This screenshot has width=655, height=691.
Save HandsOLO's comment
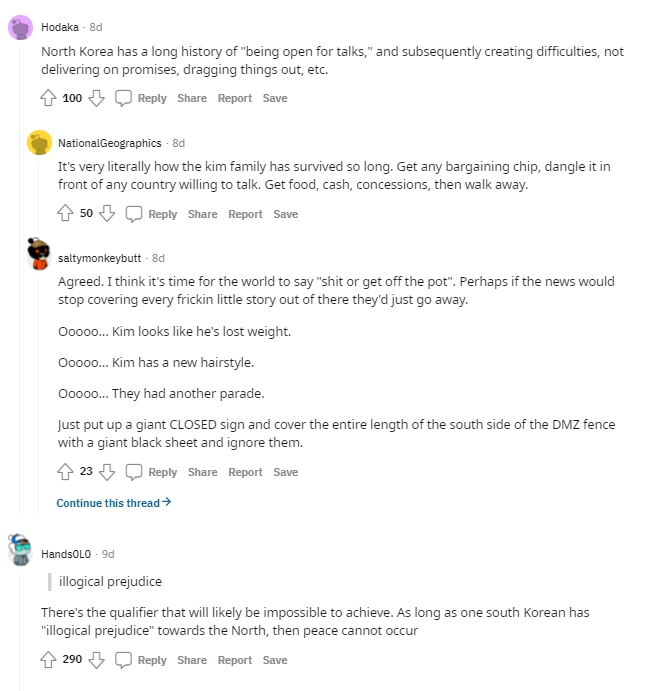275,660
